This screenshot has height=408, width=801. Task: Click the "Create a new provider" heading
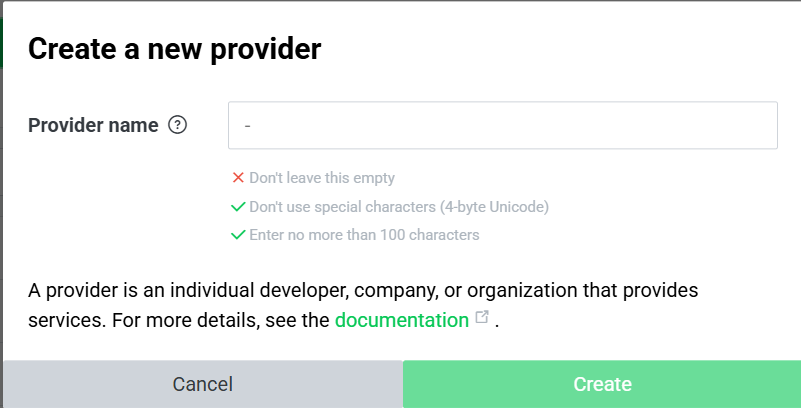(x=174, y=49)
